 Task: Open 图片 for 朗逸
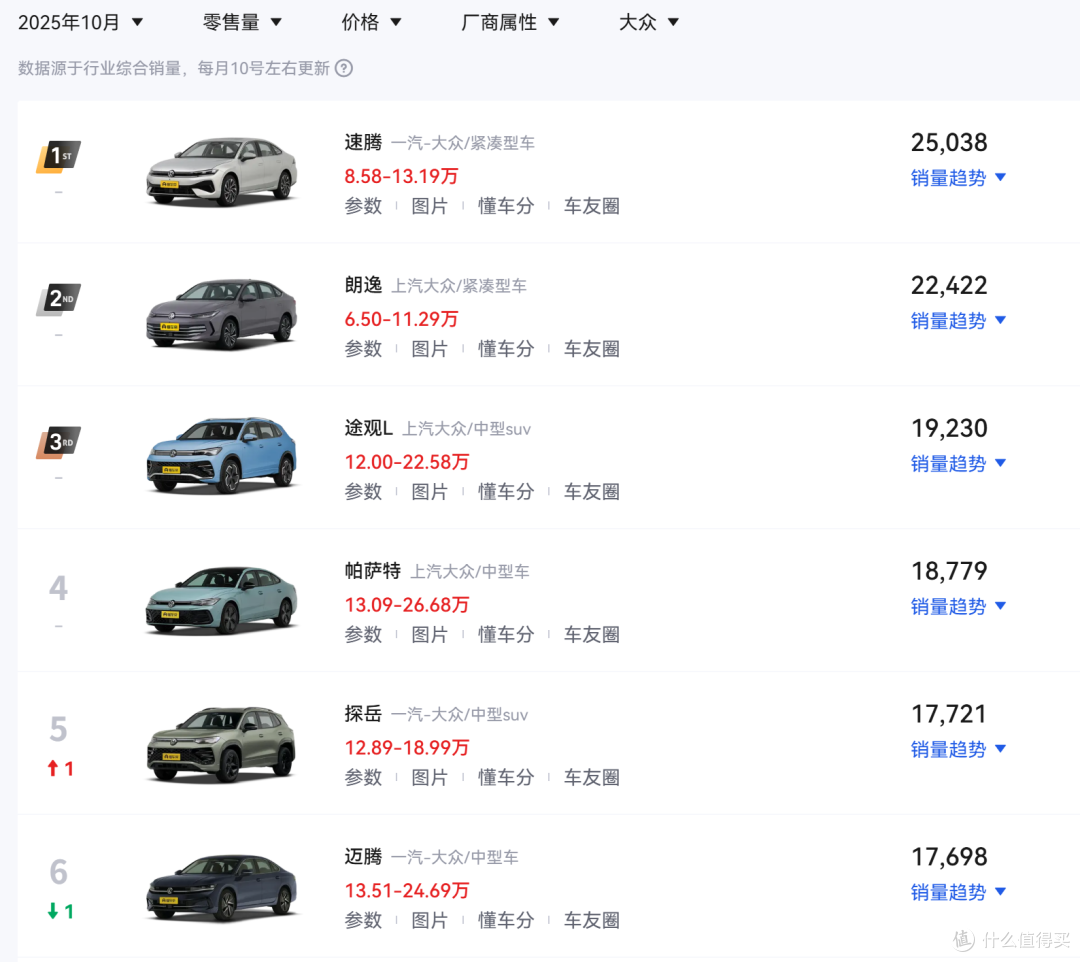[x=429, y=349]
